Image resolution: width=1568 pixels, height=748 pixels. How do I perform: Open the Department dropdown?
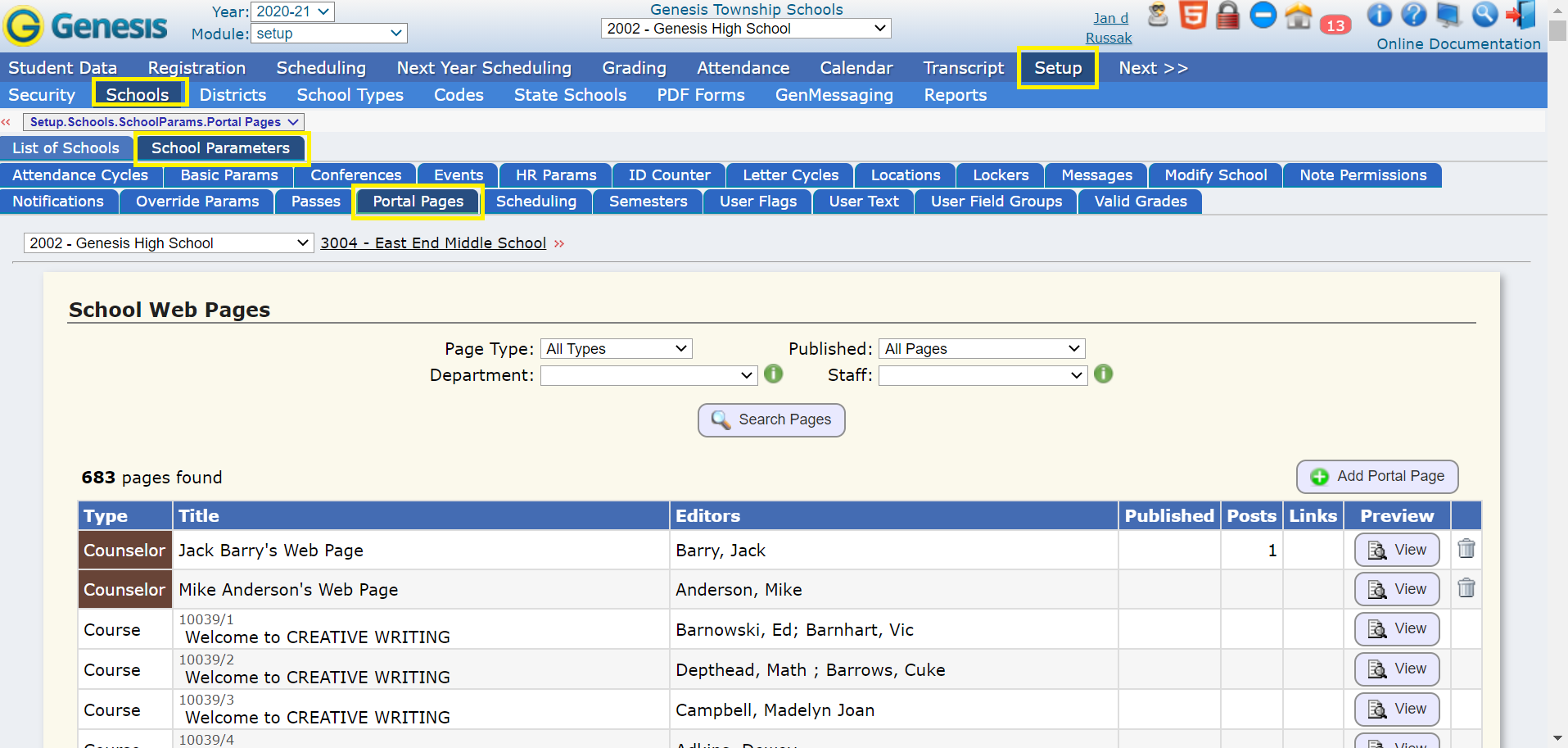[648, 375]
